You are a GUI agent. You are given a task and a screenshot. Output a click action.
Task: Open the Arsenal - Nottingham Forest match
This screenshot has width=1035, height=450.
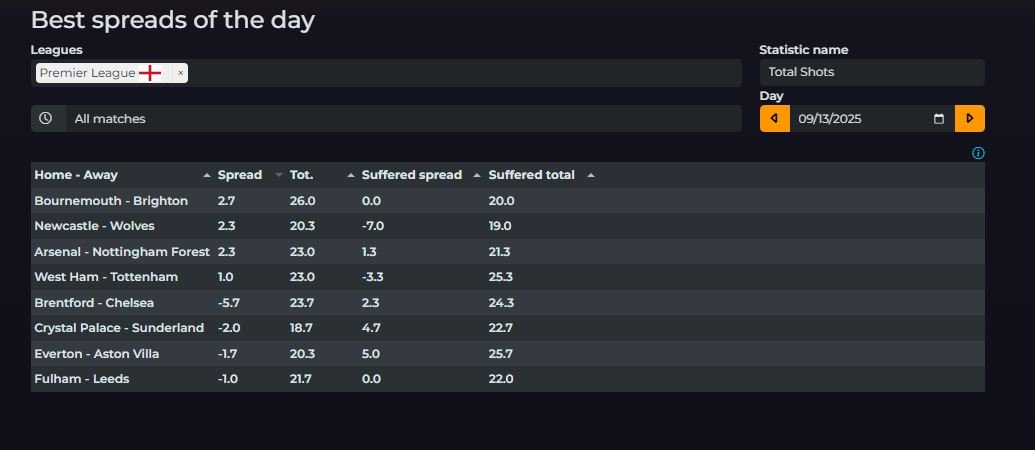[122, 252]
